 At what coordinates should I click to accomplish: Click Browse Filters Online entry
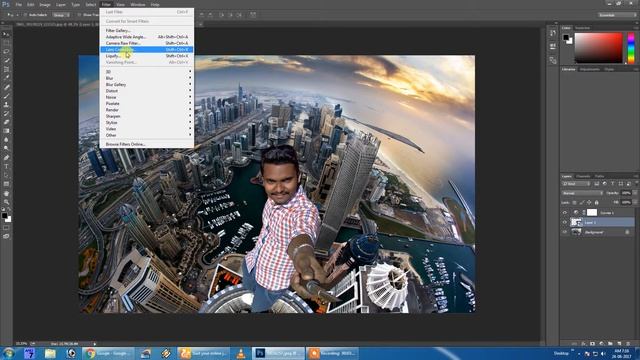point(147,144)
